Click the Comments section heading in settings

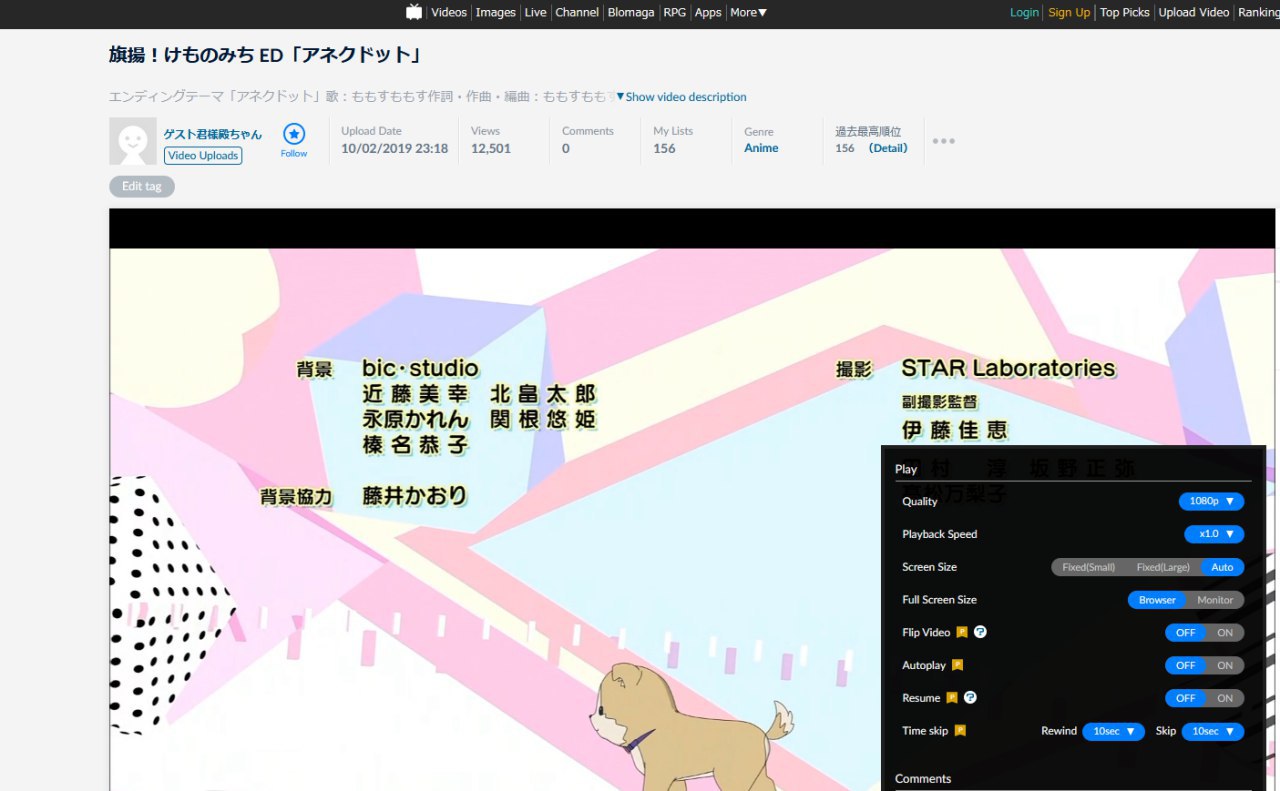(923, 779)
